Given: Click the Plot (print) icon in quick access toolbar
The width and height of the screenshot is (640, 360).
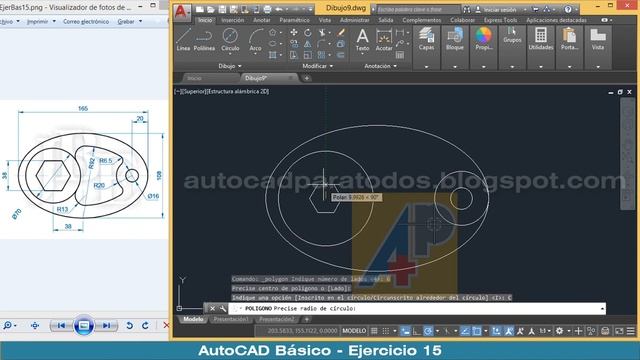Looking at the screenshot, I should 267,9.
